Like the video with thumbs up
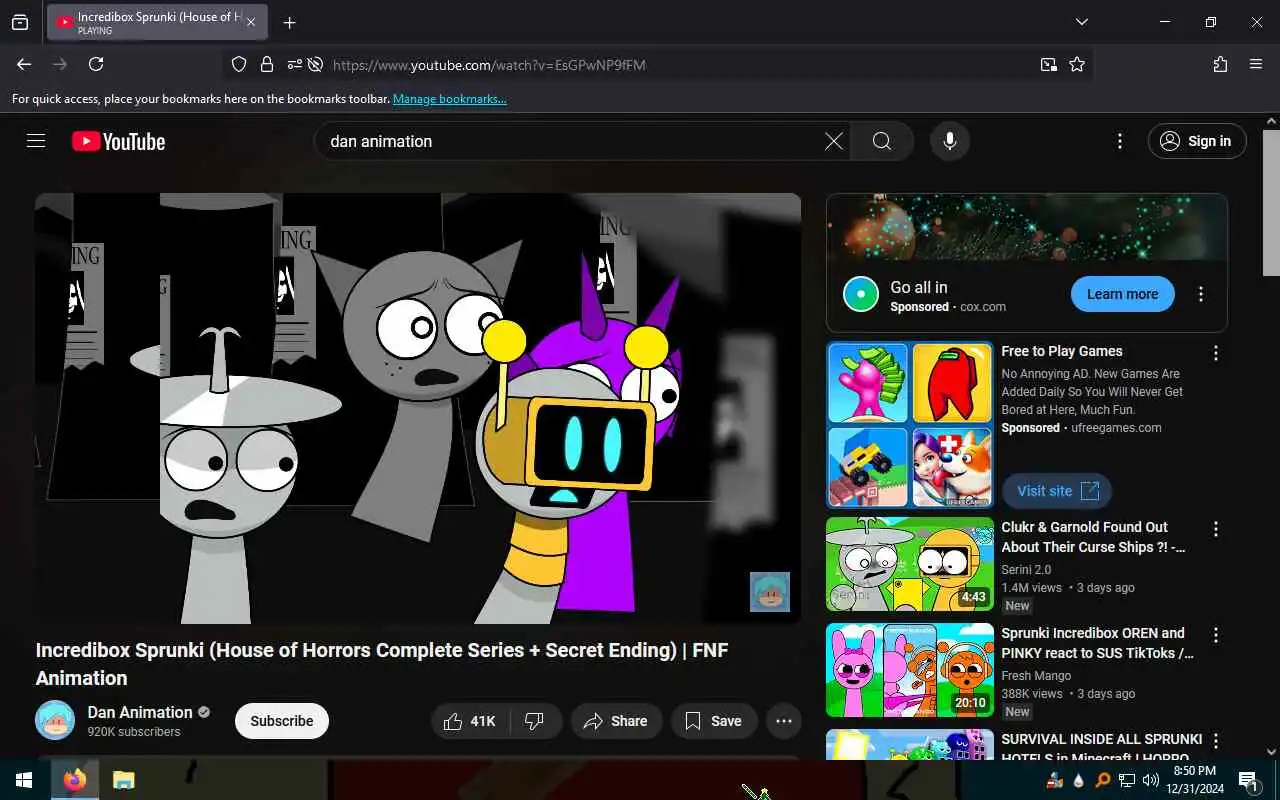1280x800 pixels. point(470,721)
